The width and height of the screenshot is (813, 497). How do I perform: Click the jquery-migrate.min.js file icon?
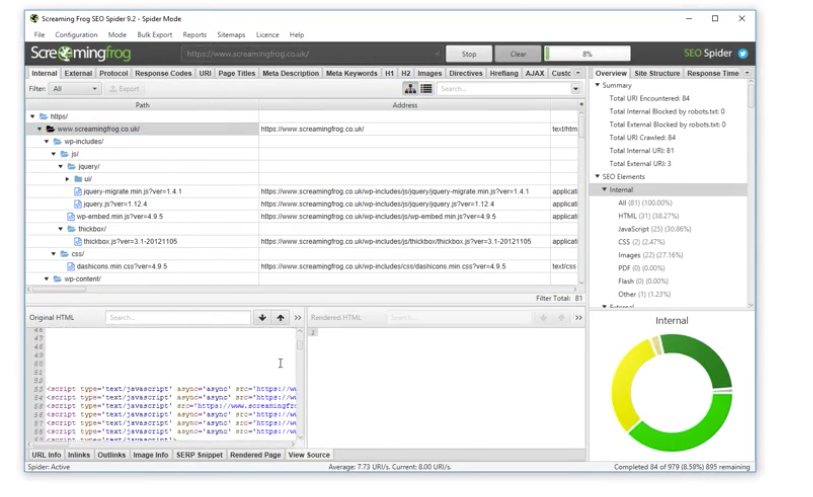point(78,191)
